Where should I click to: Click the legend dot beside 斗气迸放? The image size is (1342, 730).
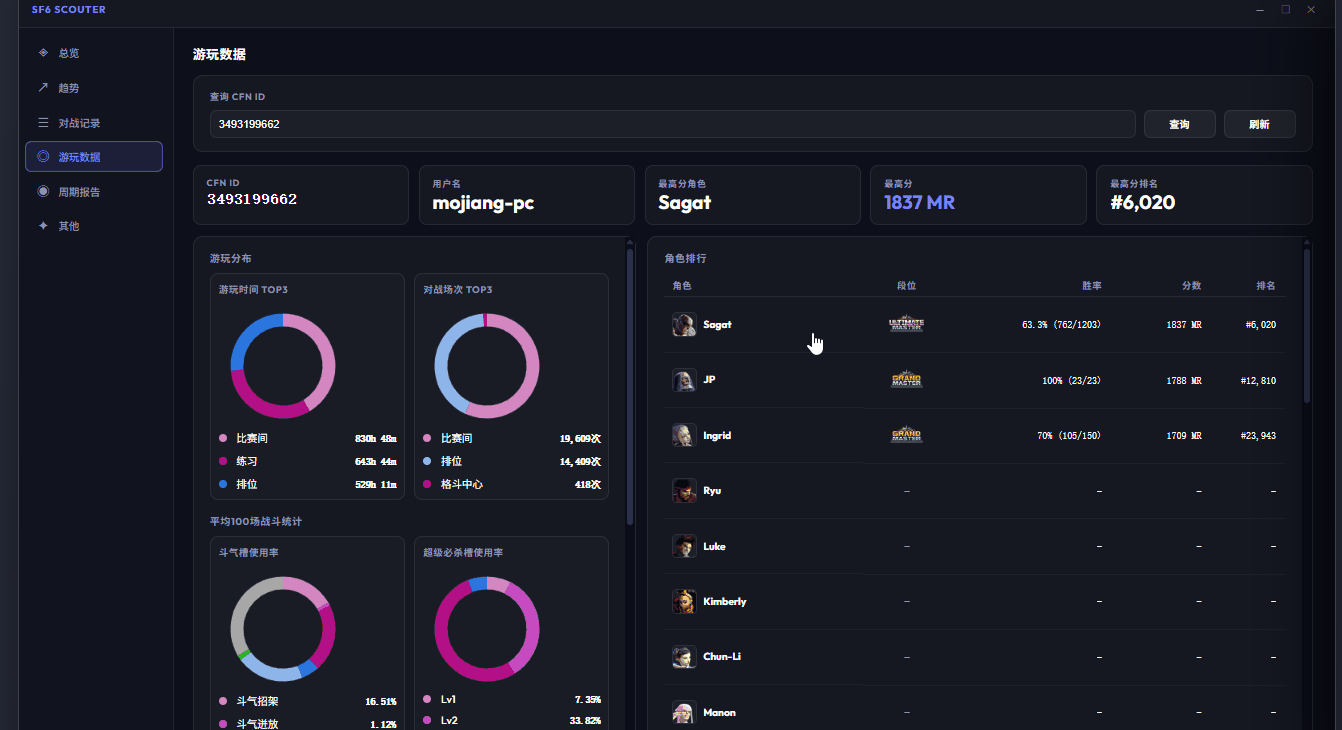(x=223, y=723)
